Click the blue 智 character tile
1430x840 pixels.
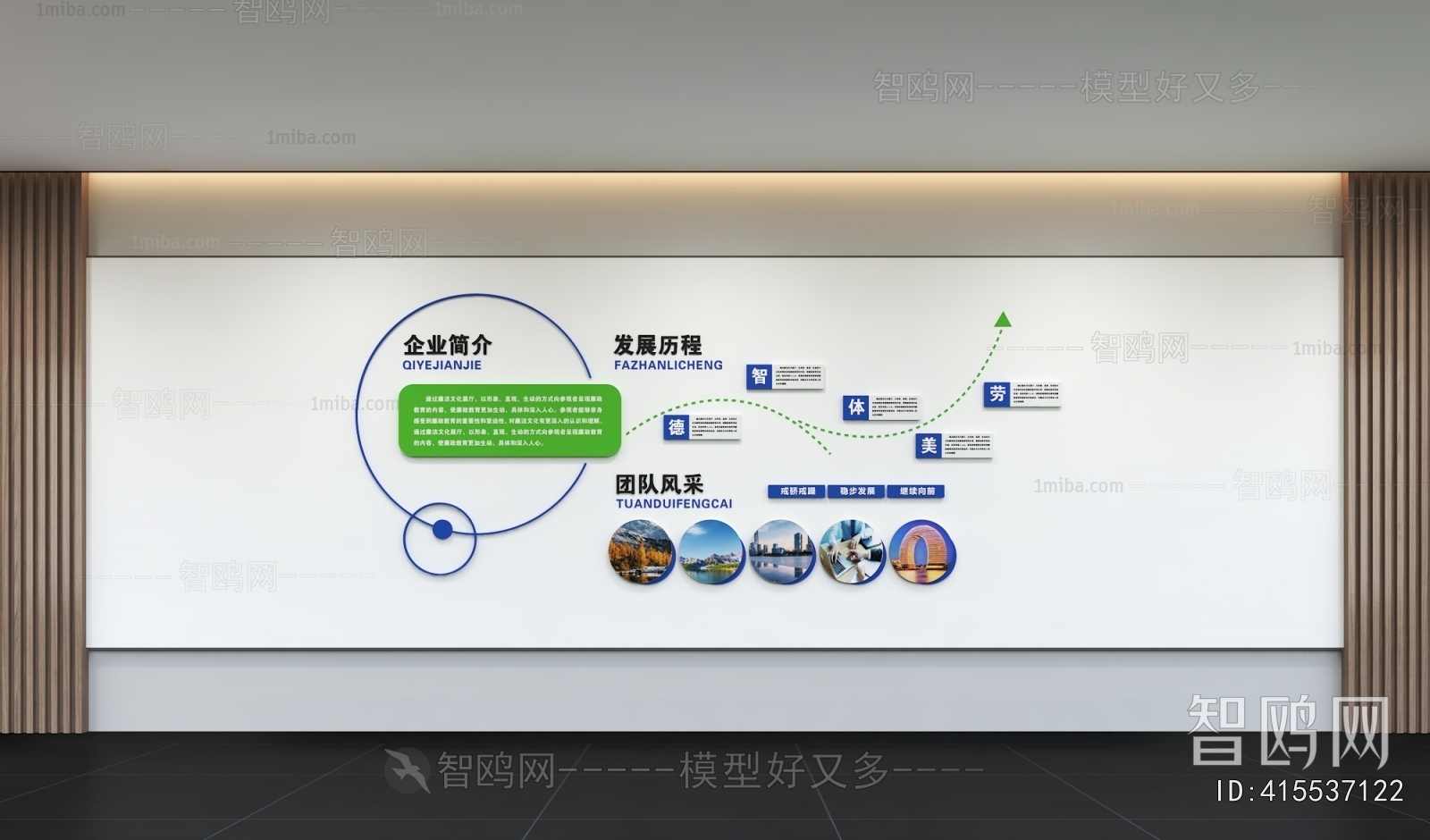click(x=759, y=376)
